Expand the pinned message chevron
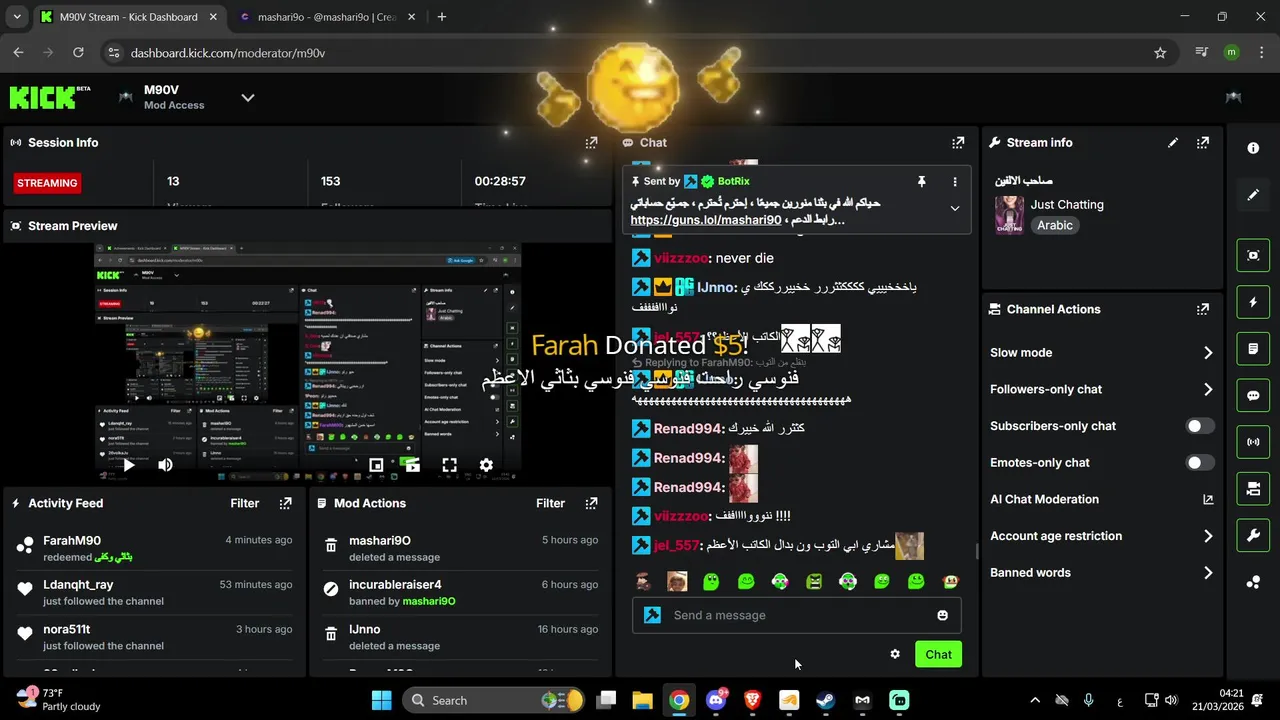The width and height of the screenshot is (1280, 720). (955, 208)
